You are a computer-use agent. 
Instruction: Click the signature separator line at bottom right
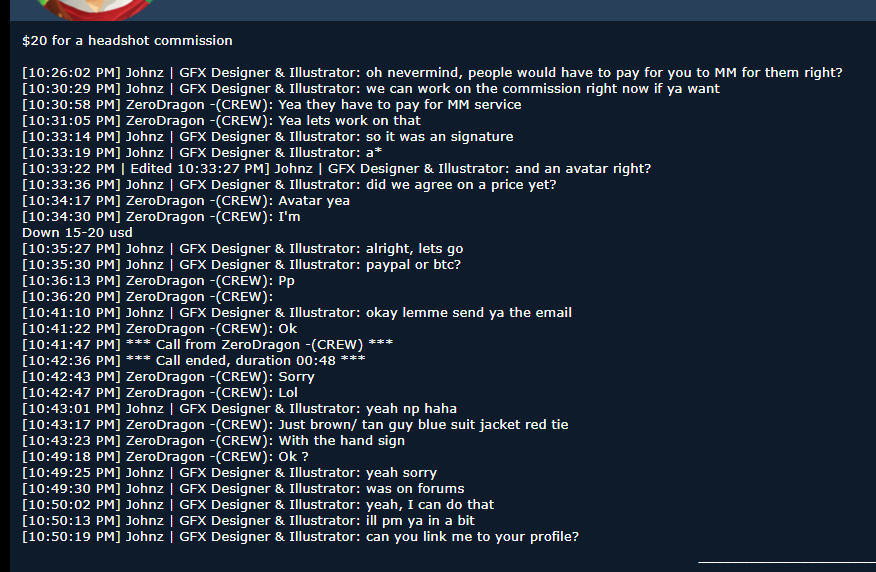(x=787, y=562)
